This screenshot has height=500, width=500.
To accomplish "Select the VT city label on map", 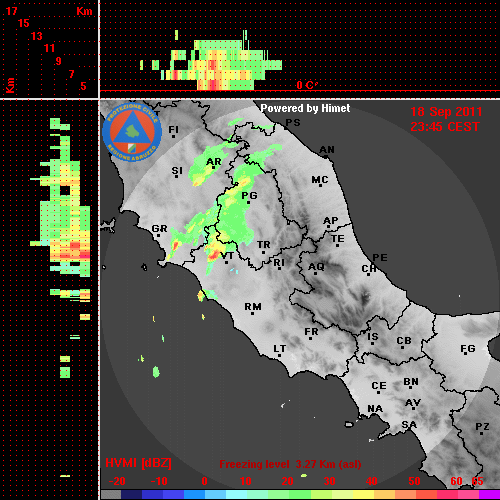I will [227, 256].
